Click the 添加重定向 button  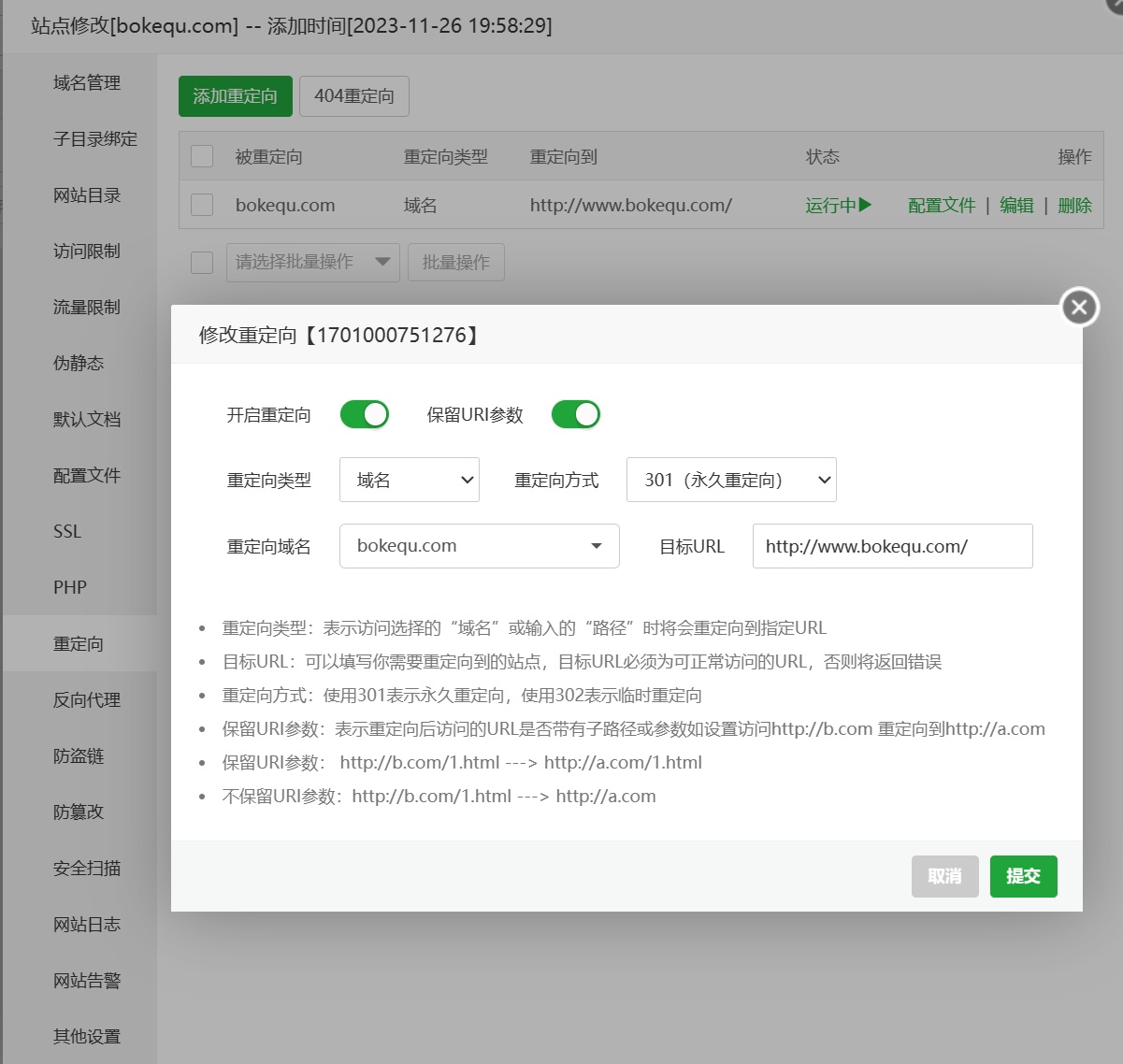(x=236, y=96)
